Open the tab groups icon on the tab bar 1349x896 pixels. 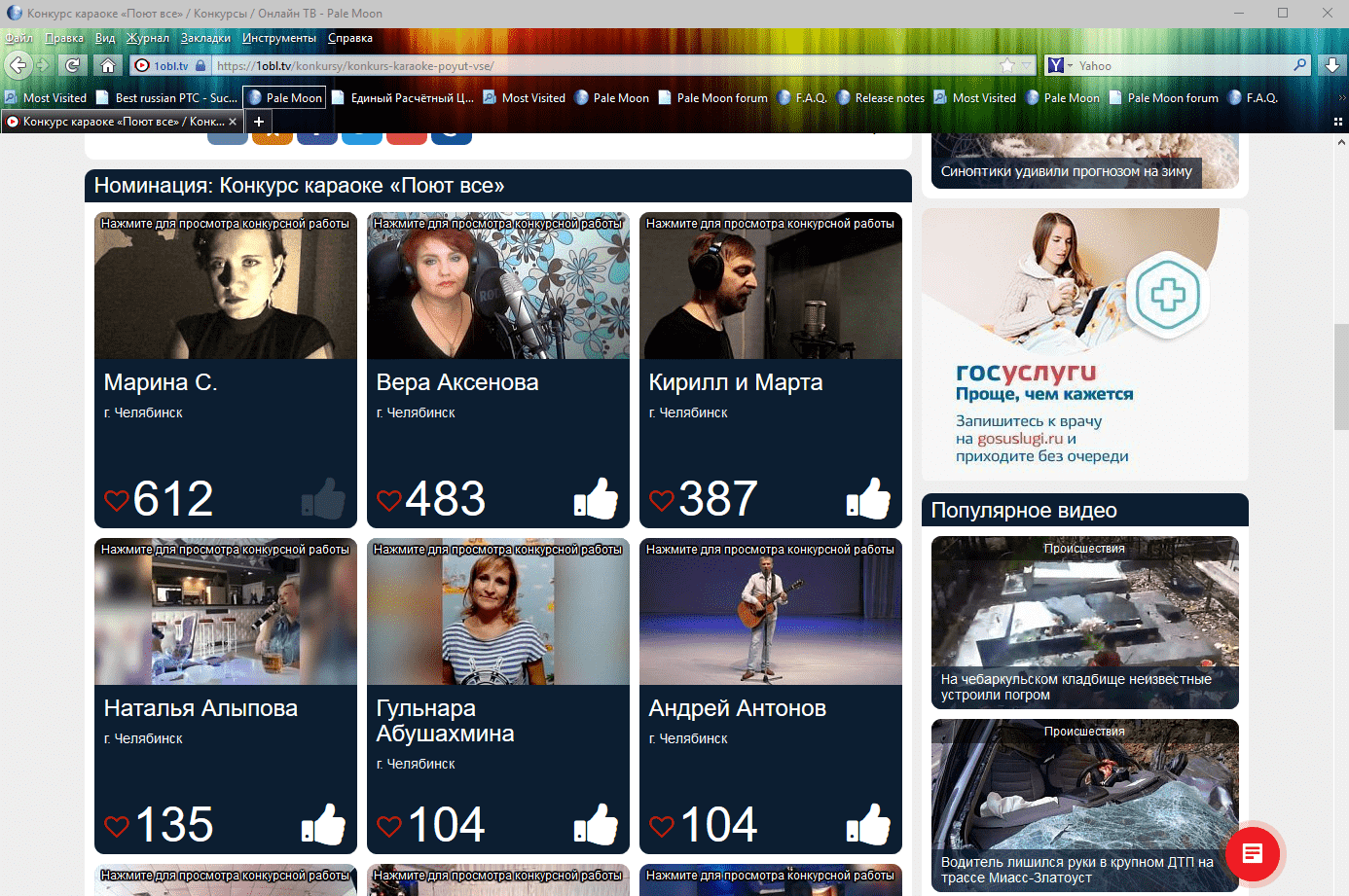[1338, 122]
